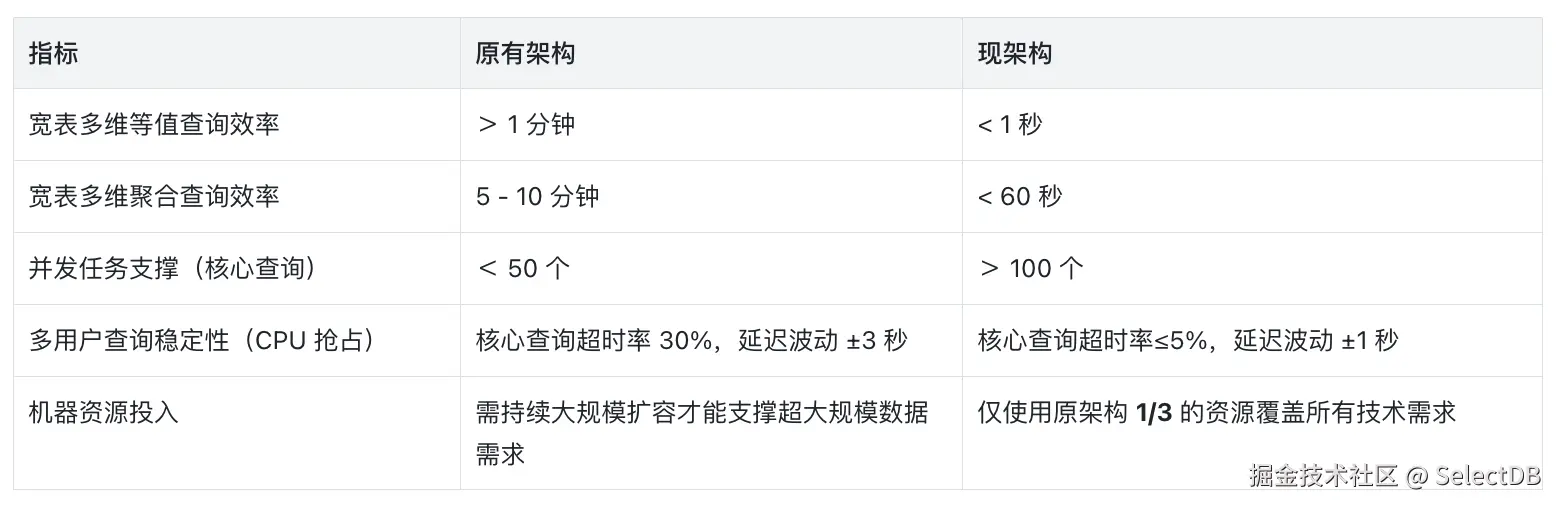
Task: Click the 核心查询超时率≤5% cell
Action: 1188,341
